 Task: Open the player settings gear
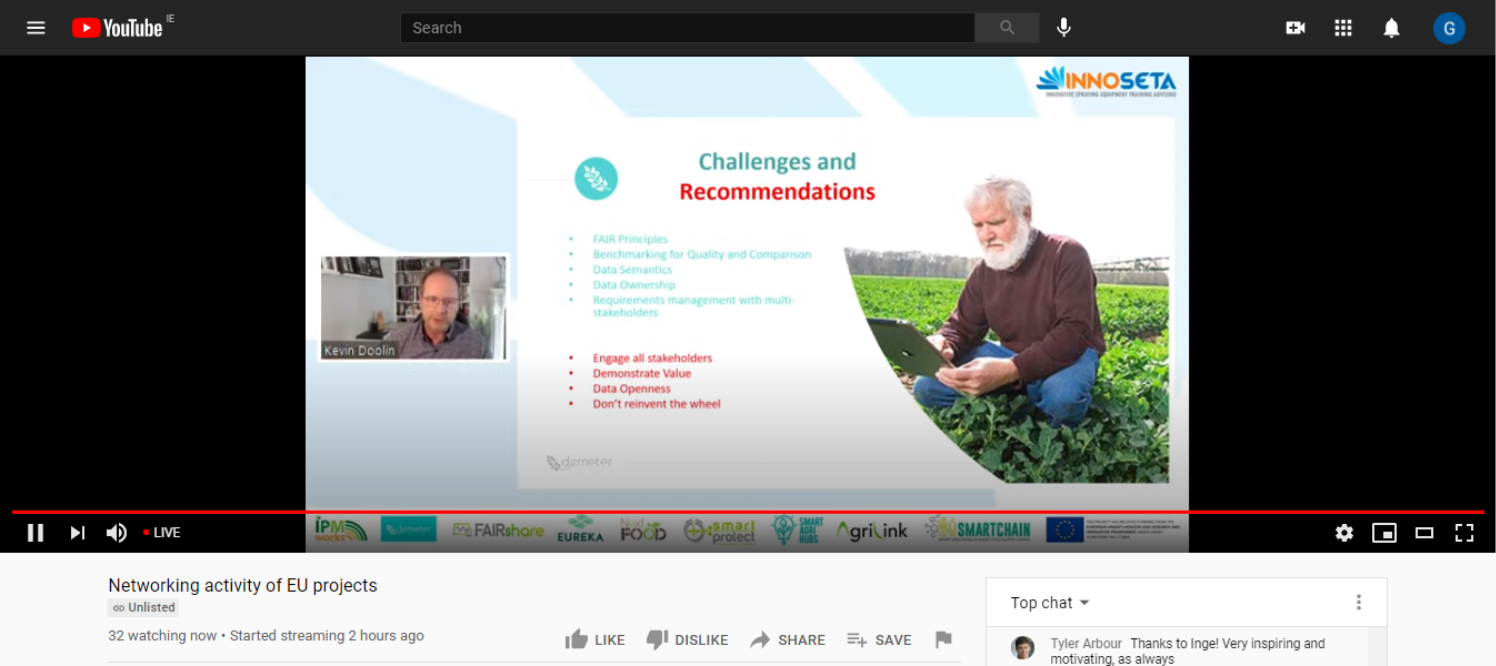point(1344,533)
